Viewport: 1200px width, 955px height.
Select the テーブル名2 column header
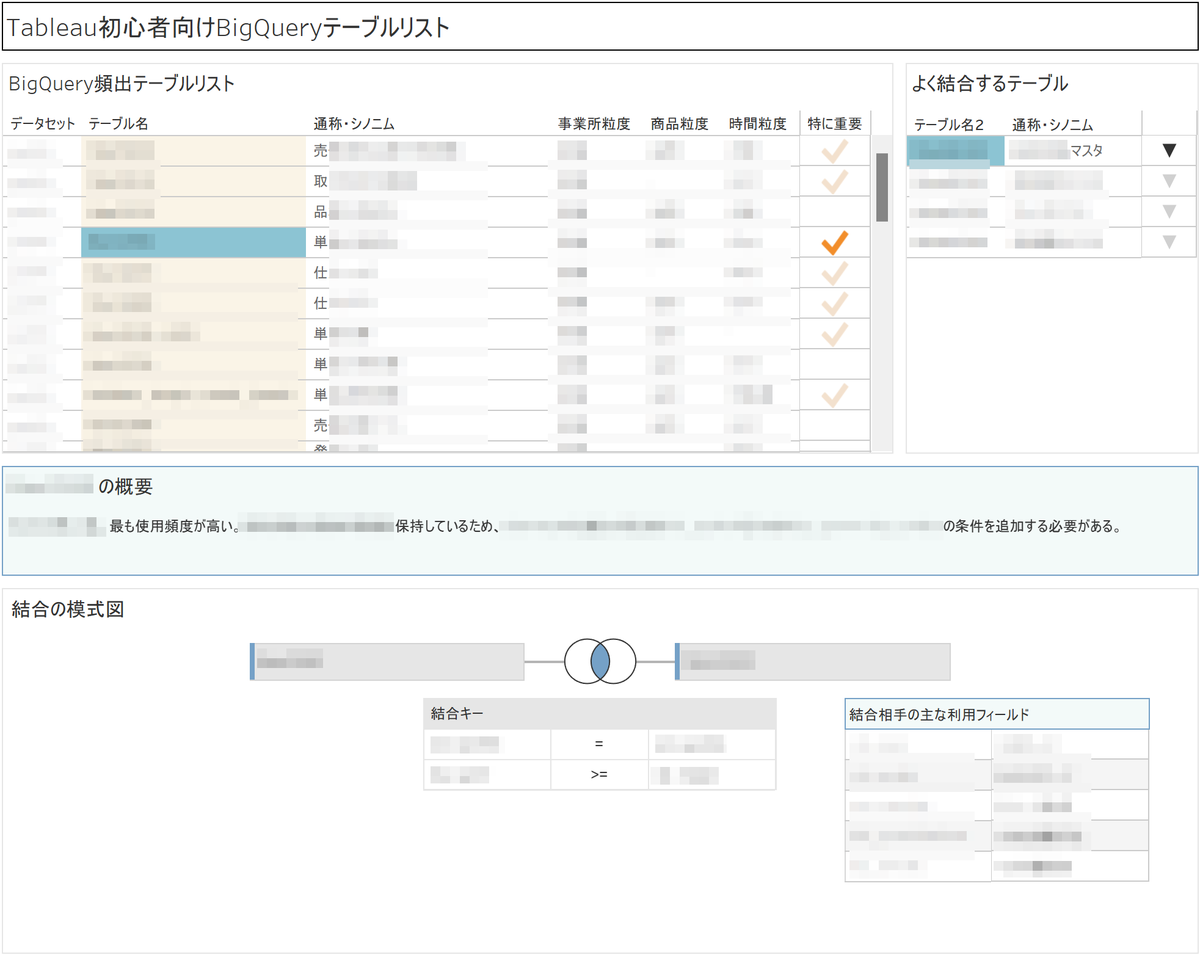tap(949, 125)
